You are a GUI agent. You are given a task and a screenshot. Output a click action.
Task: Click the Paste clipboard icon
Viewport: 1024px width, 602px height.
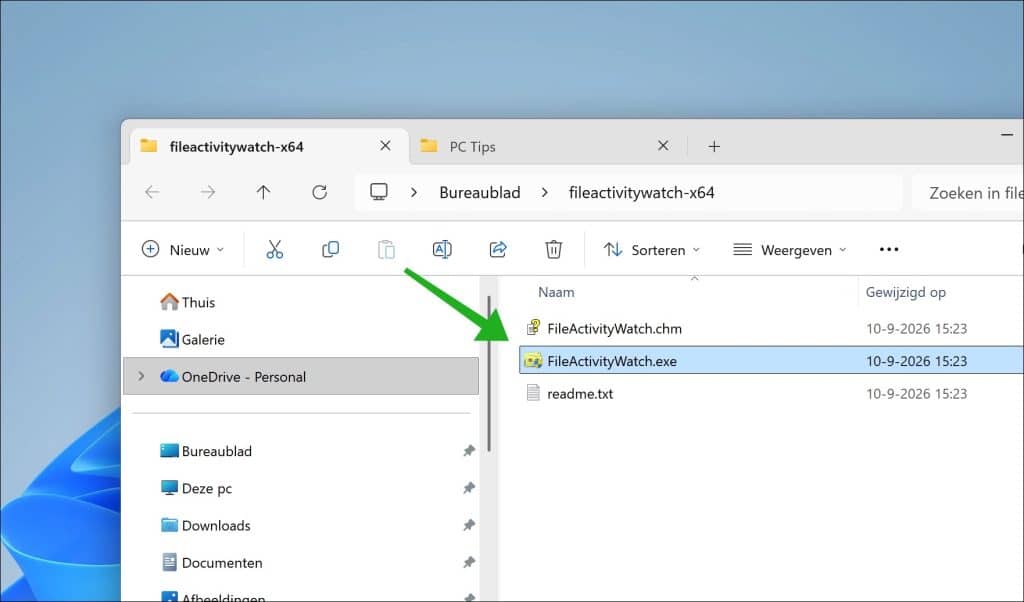click(386, 249)
